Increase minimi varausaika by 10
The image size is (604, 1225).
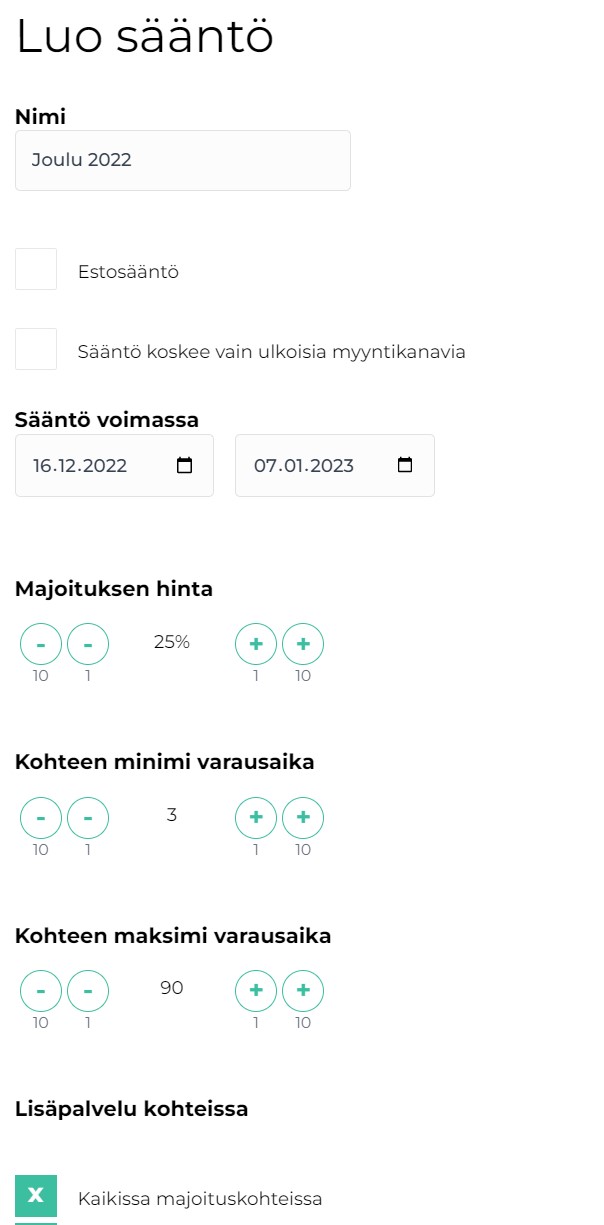tap(303, 818)
